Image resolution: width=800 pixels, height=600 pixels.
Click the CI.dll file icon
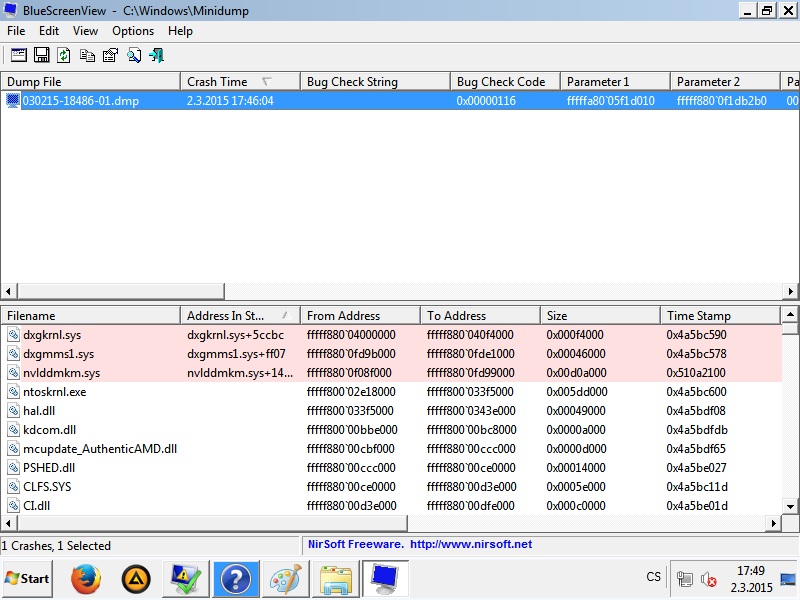coord(14,506)
